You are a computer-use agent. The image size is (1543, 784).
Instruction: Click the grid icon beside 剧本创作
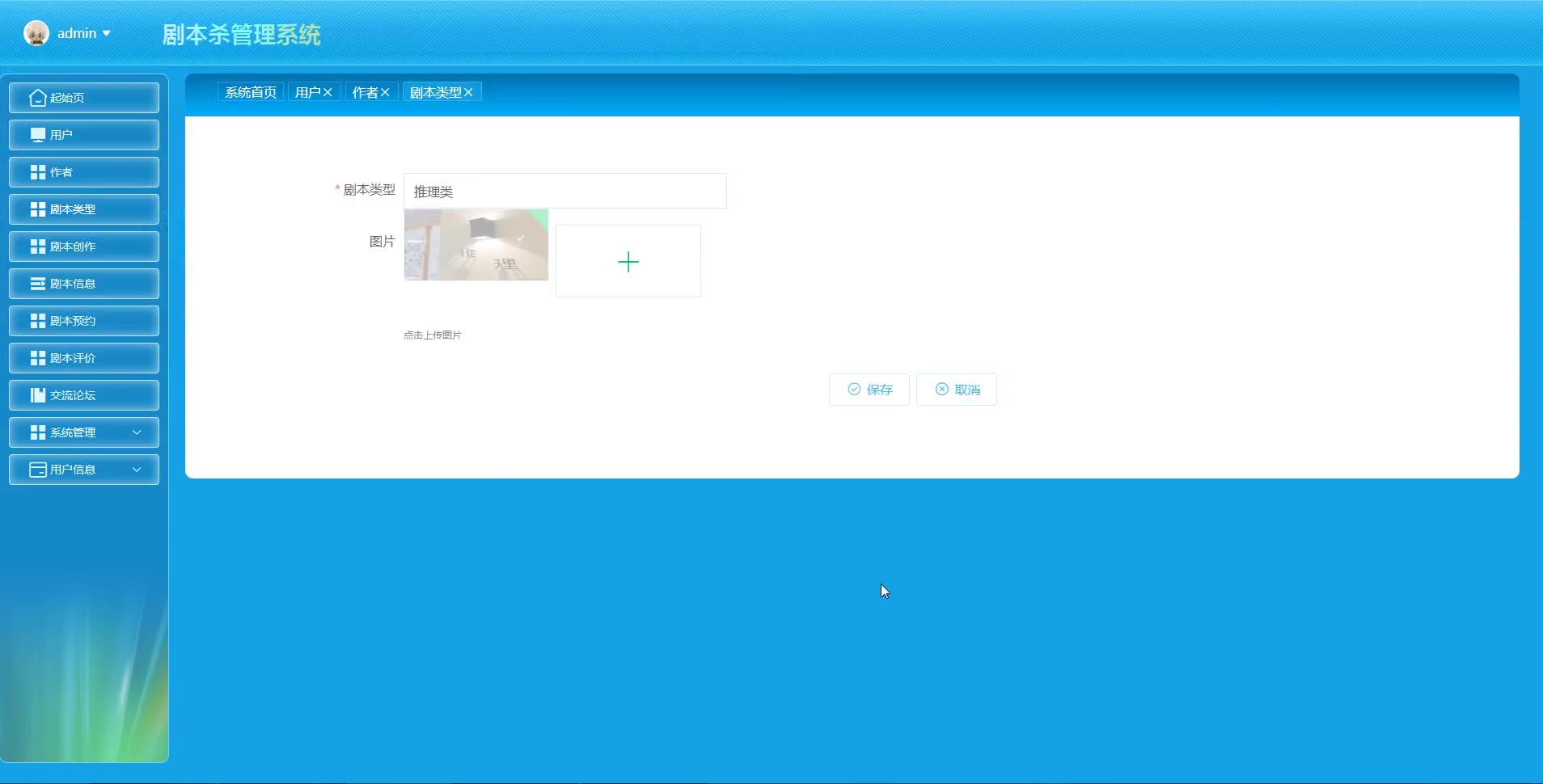38,247
